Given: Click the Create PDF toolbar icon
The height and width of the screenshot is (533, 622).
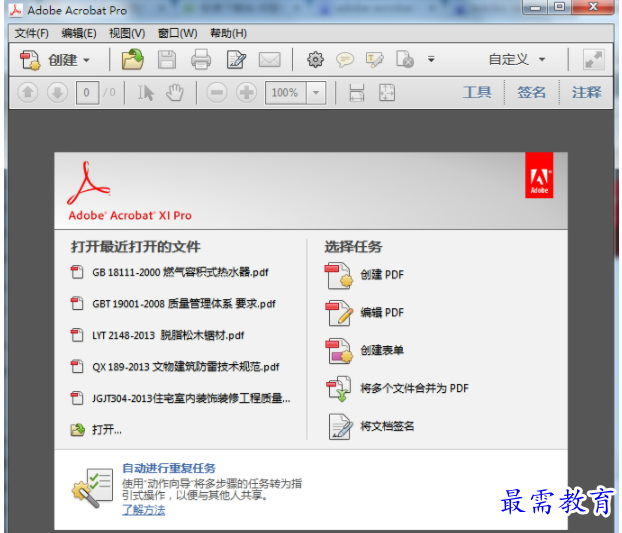Looking at the screenshot, I should (x=30, y=60).
